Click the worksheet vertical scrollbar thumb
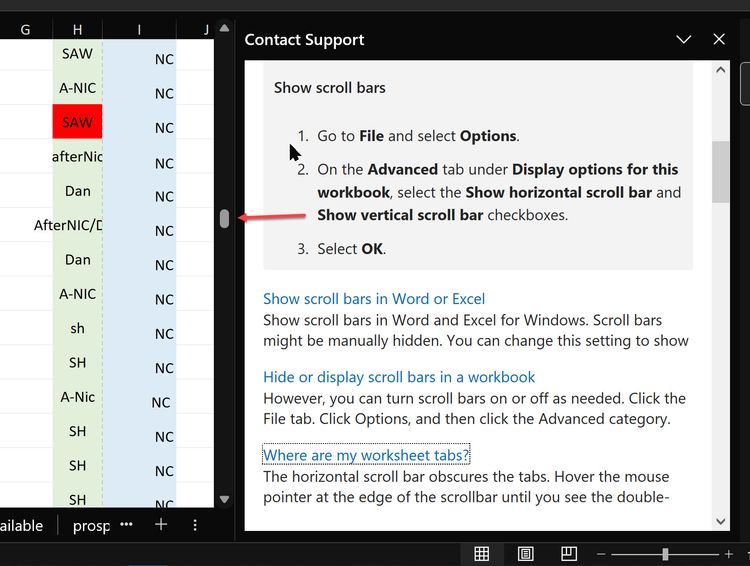 [224, 219]
